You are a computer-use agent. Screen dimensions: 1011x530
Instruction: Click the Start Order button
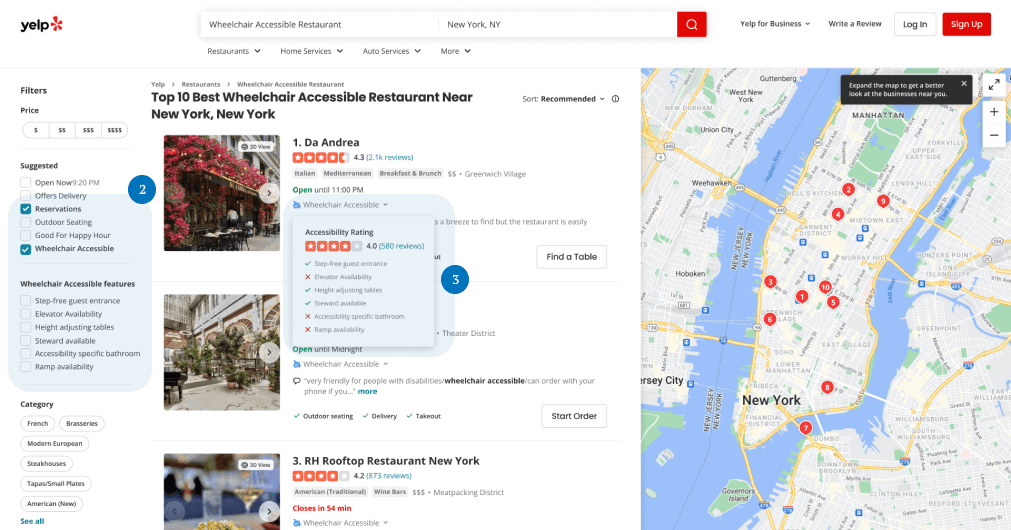point(574,416)
